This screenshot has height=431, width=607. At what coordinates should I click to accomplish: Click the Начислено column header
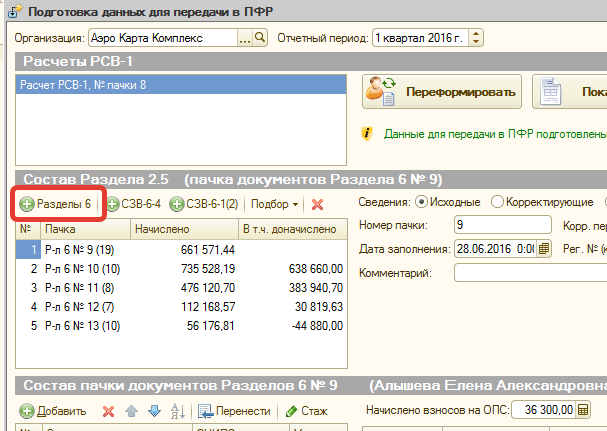pos(184,229)
